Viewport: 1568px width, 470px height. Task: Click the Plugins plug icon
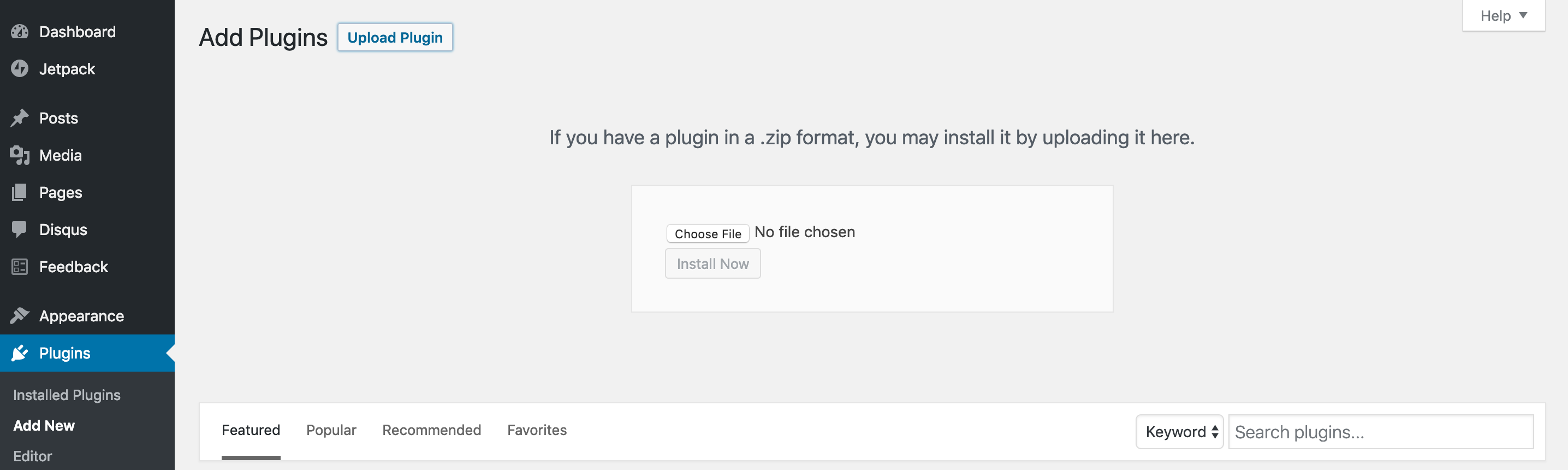tap(20, 353)
